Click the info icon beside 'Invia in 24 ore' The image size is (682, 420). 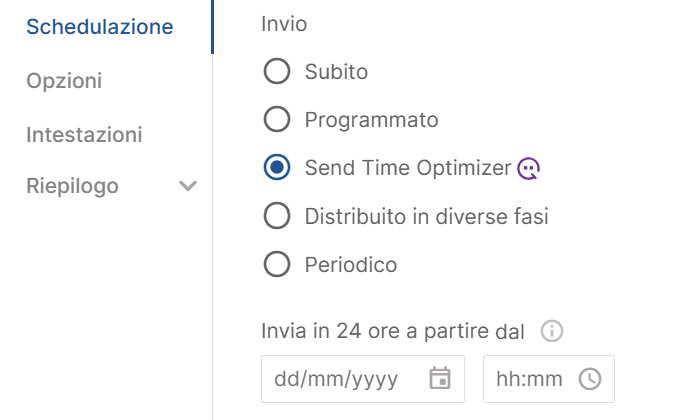tap(552, 331)
